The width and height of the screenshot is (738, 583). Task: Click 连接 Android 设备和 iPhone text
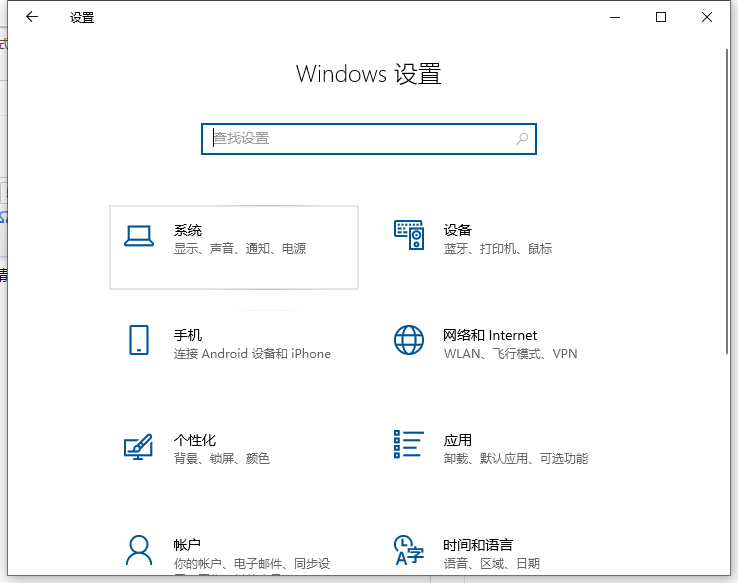(x=252, y=353)
